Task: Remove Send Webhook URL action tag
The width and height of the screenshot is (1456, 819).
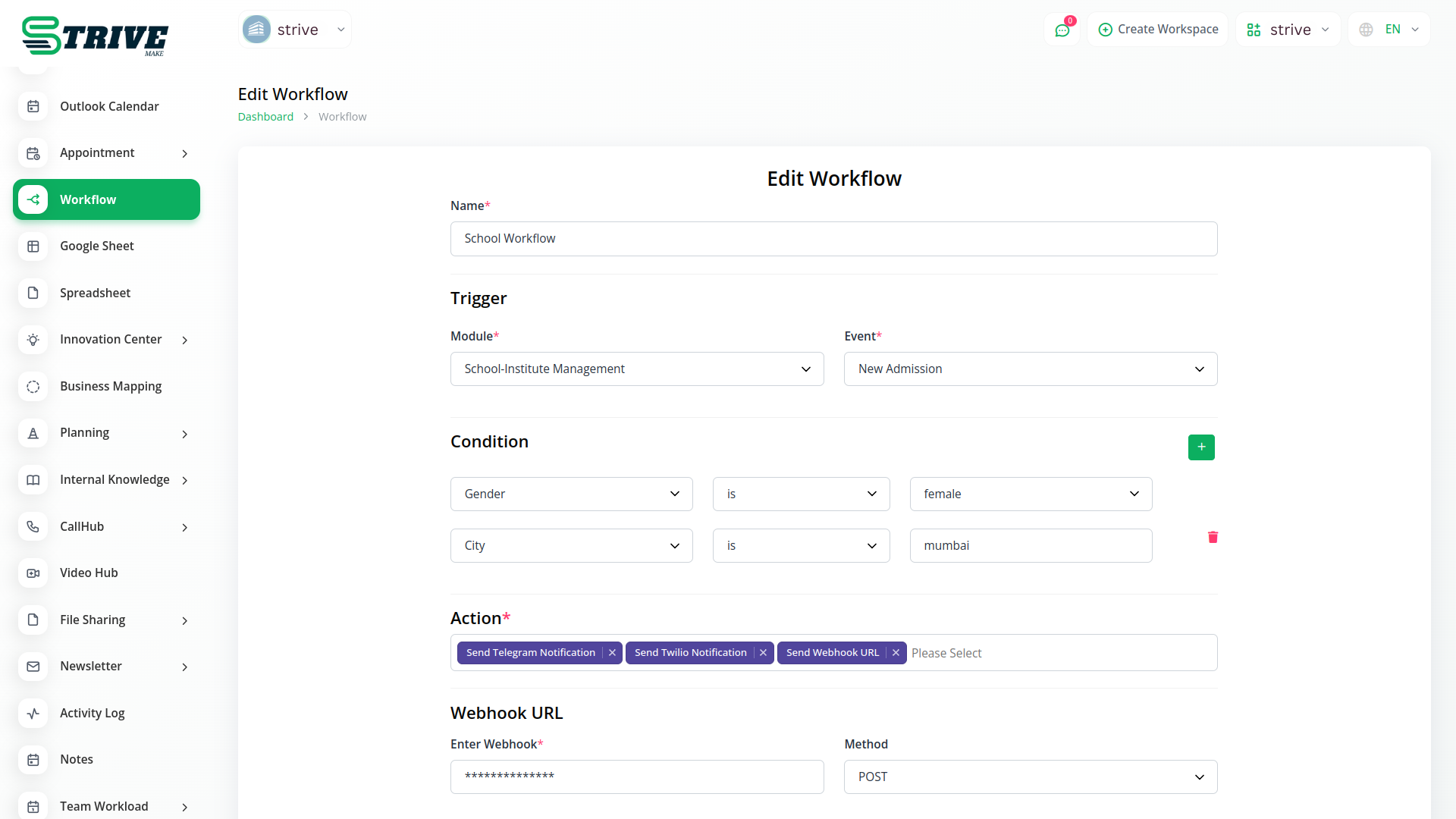Action: [x=896, y=653]
